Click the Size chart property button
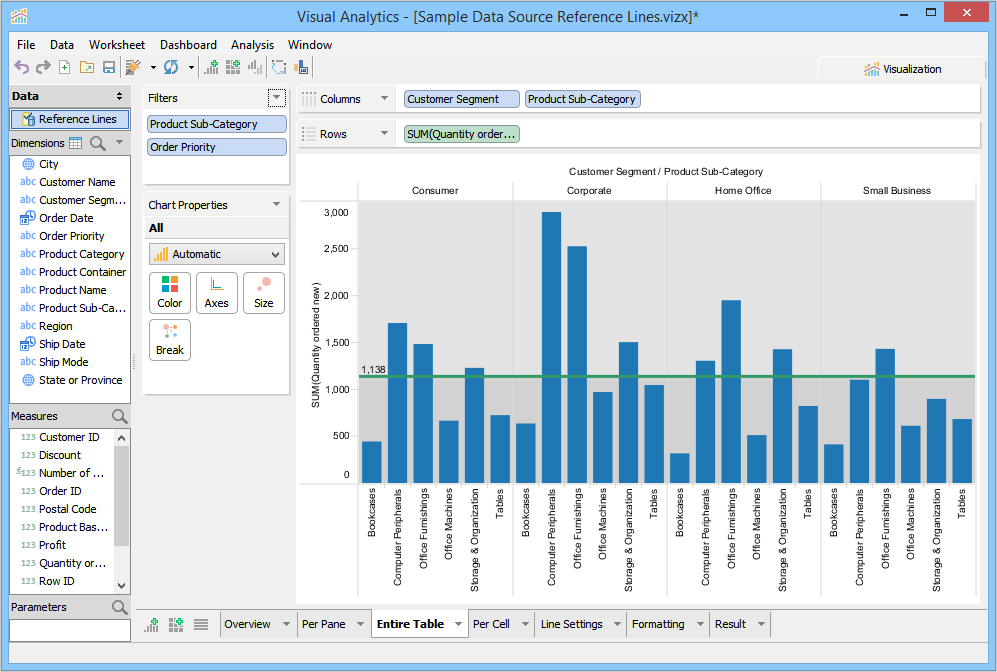Image resolution: width=997 pixels, height=672 pixels. (264, 292)
